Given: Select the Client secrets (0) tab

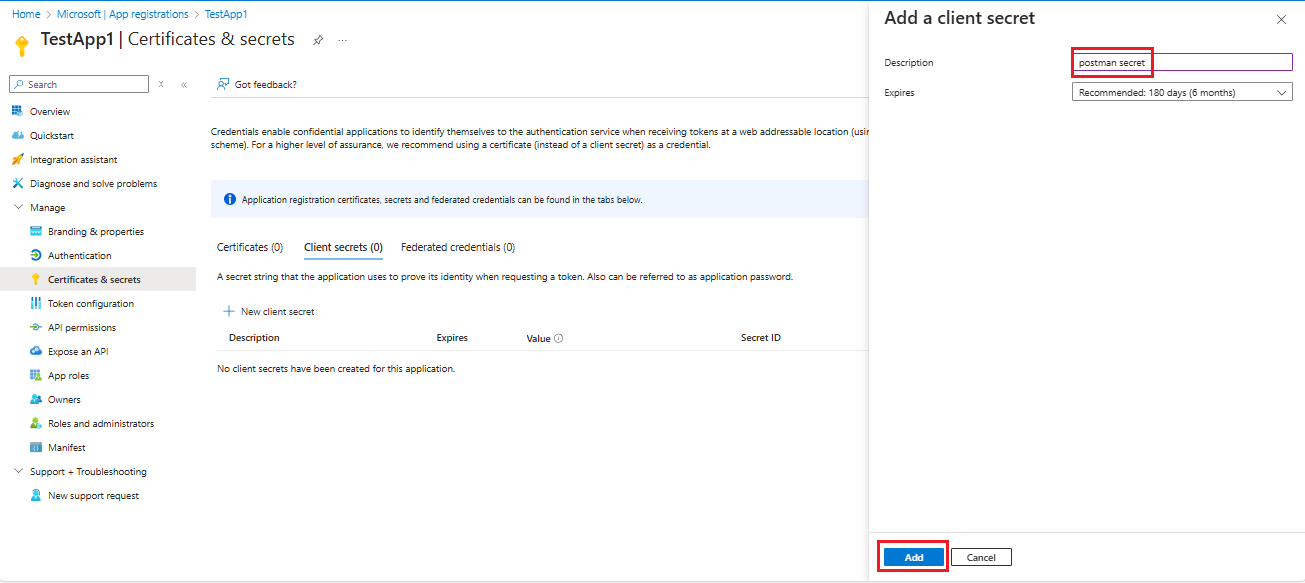Looking at the screenshot, I should click(x=343, y=247).
